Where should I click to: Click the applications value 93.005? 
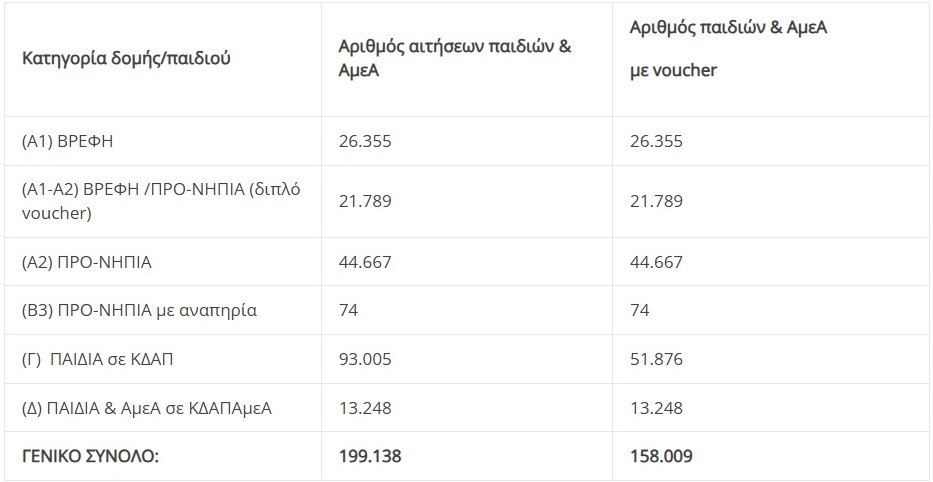365,359
